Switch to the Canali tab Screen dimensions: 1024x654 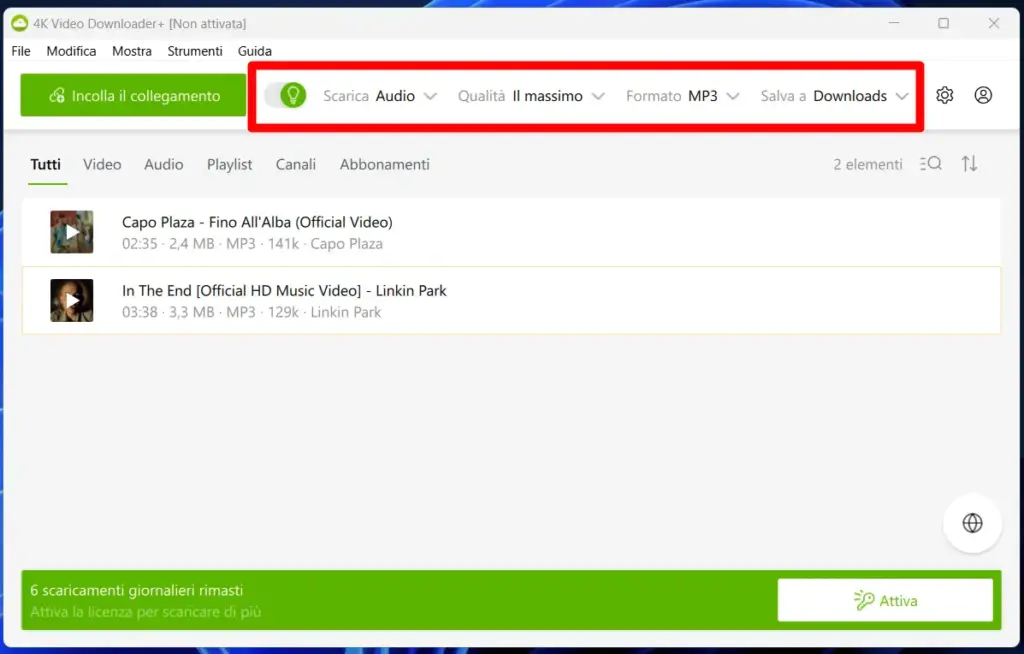[x=296, y=165]
